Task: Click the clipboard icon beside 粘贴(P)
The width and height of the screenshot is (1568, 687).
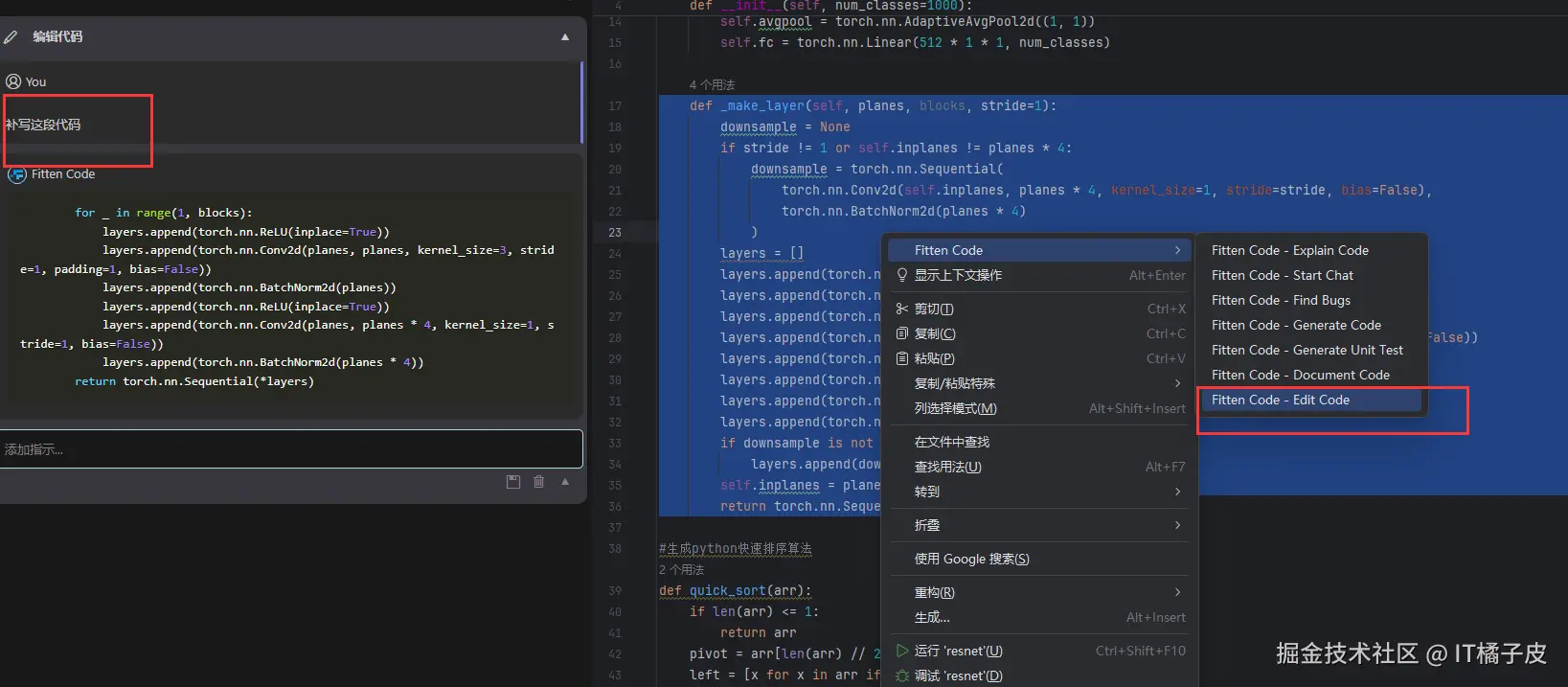Action: tap(901, 358)
